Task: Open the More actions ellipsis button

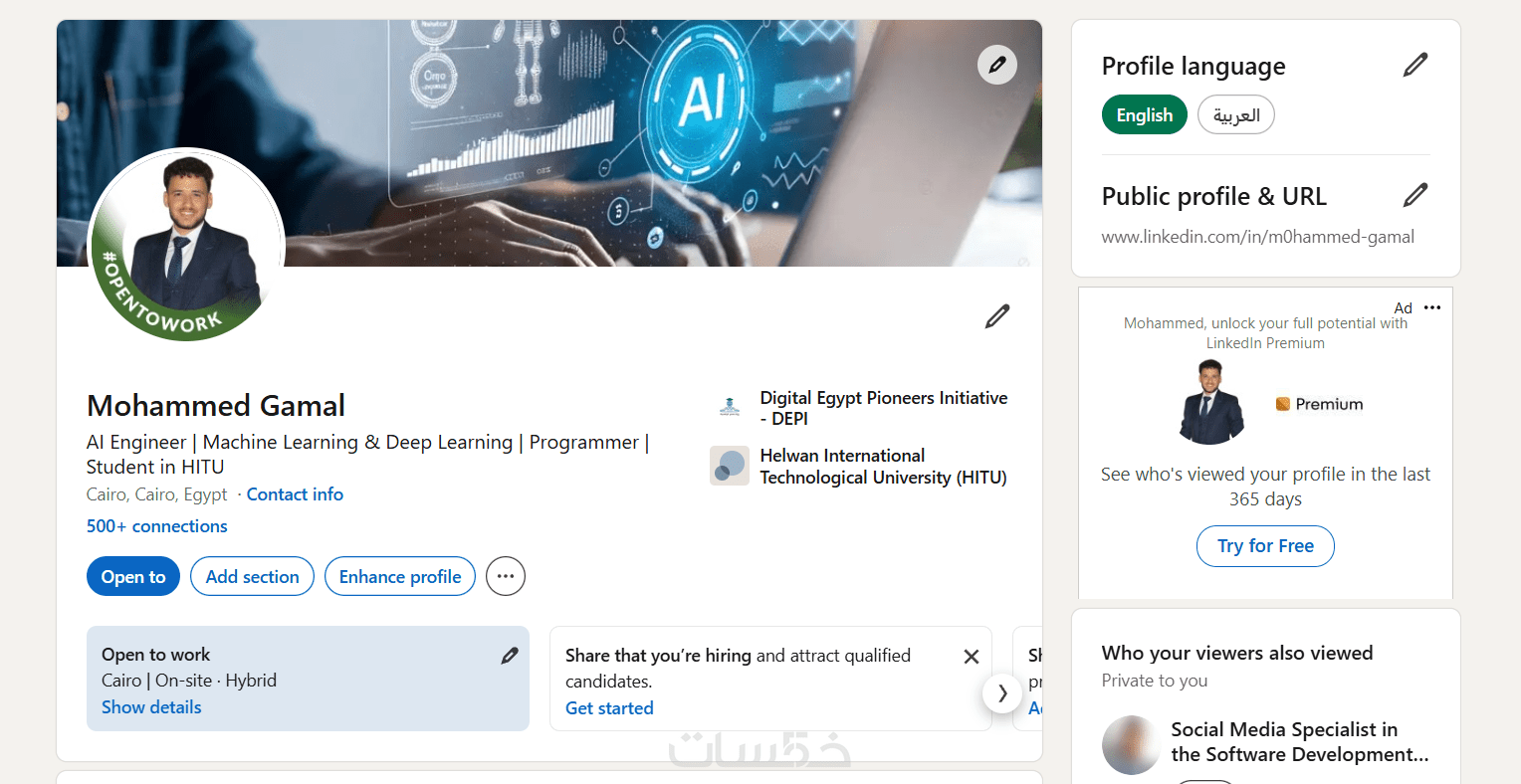Action: [506, 576]
